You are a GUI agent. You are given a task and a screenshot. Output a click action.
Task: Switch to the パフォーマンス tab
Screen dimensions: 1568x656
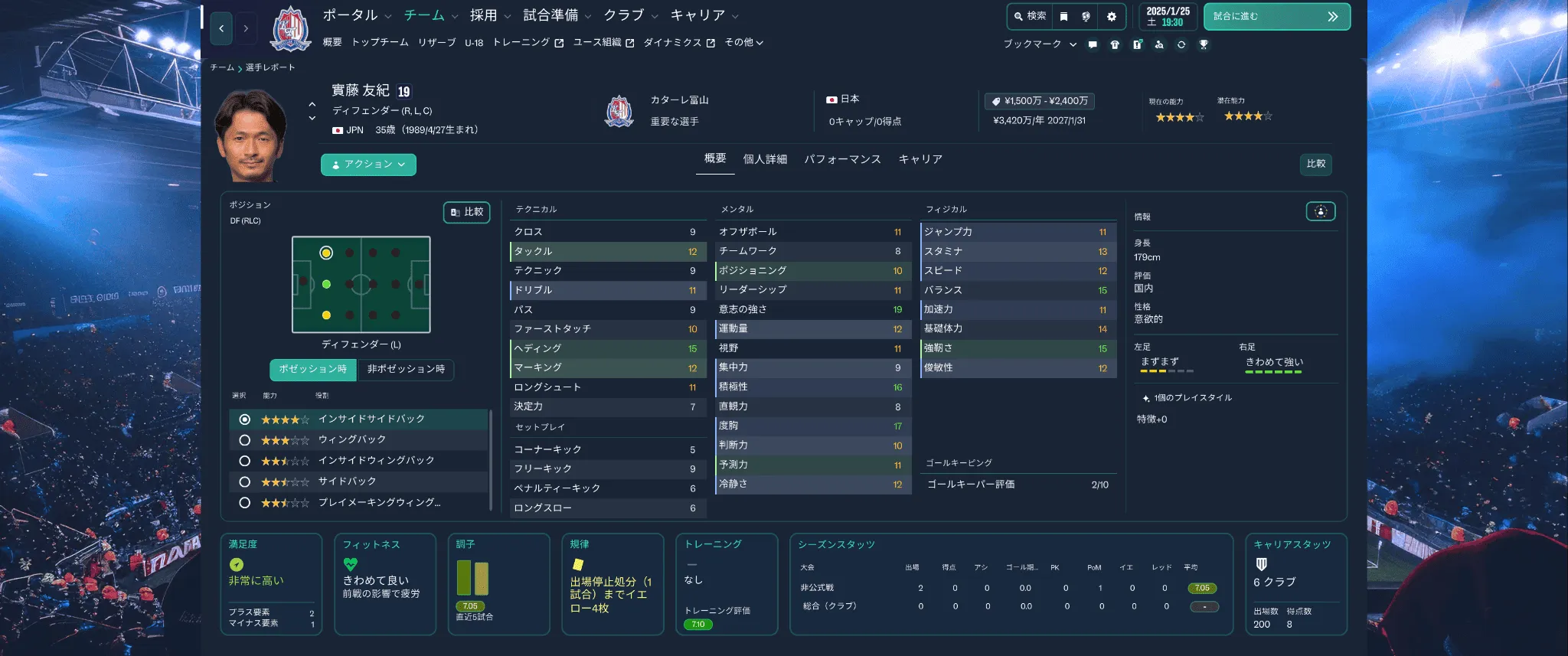842,159
